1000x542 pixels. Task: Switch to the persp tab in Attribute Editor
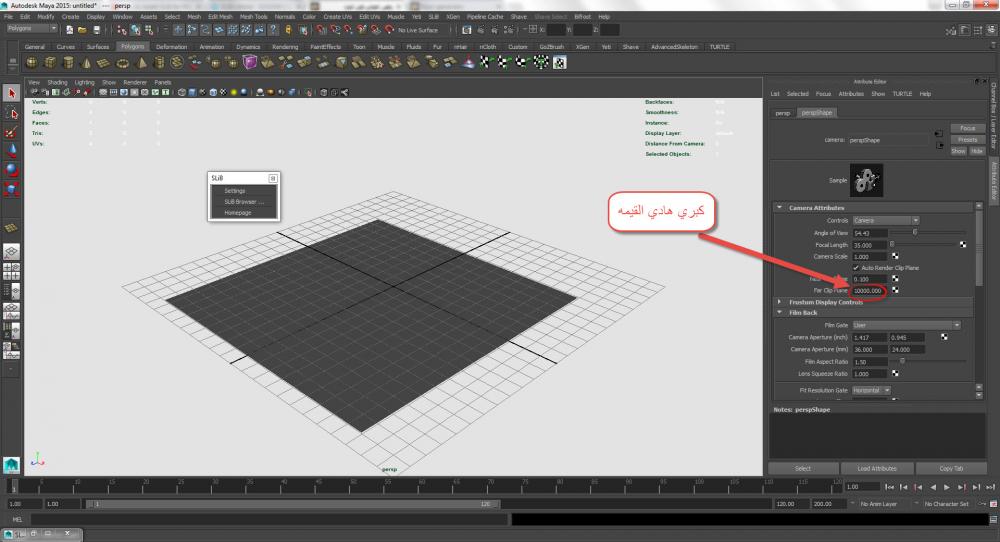783,113
